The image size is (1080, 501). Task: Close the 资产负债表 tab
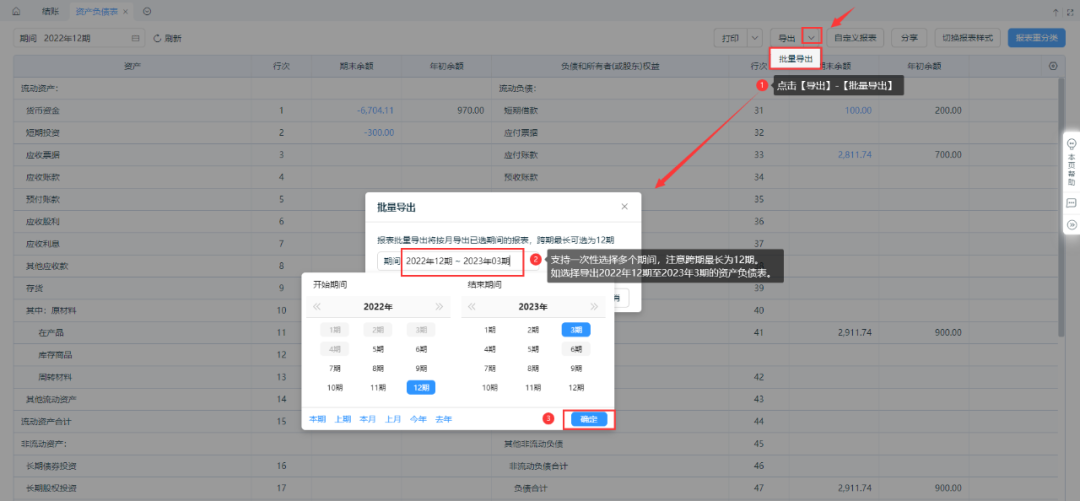(125, 11)
